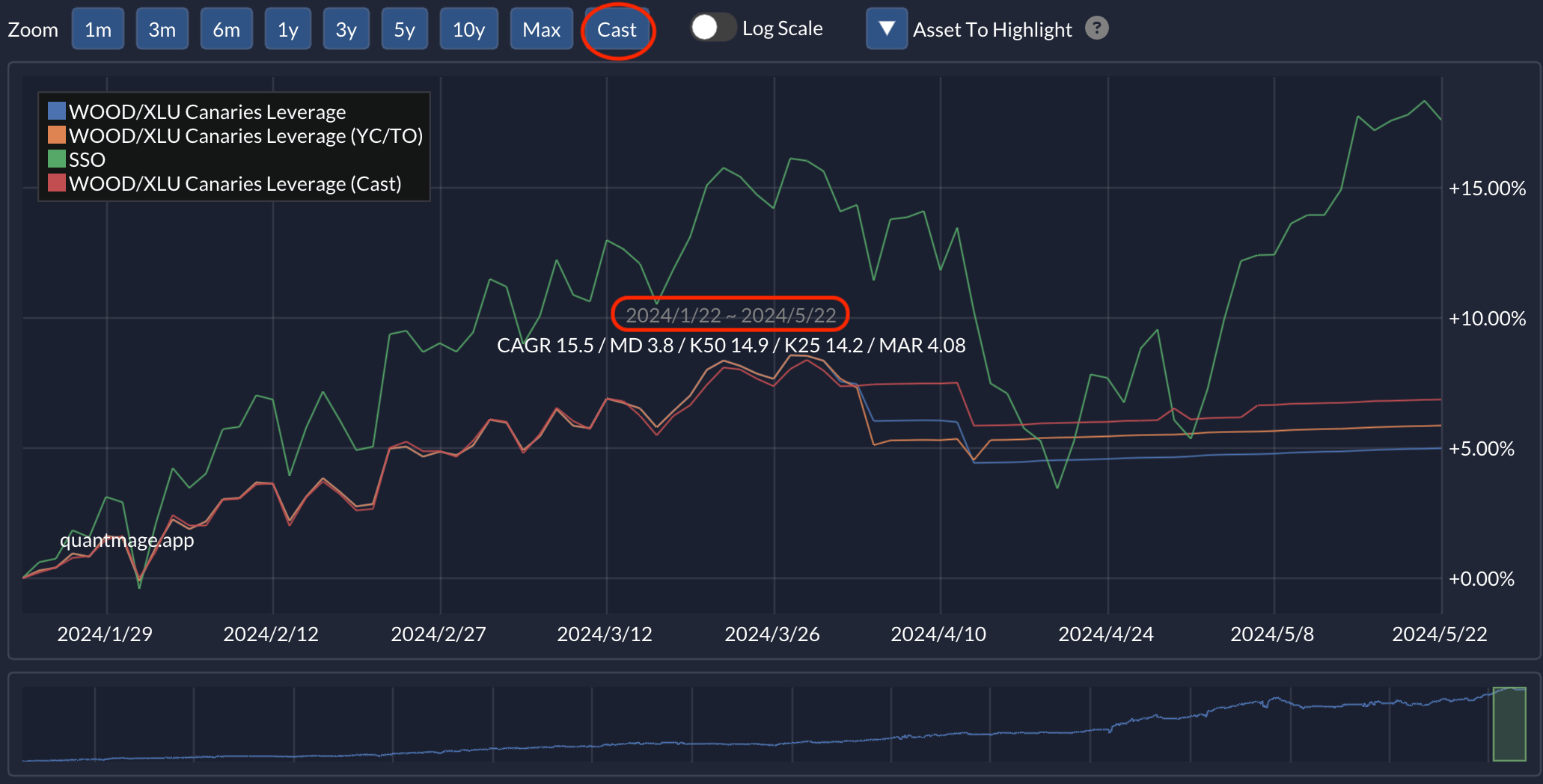The height and width of the screenshot is (784, 1543).
Task: Set zoom range to 1m
Action: (x=98, y=29)
